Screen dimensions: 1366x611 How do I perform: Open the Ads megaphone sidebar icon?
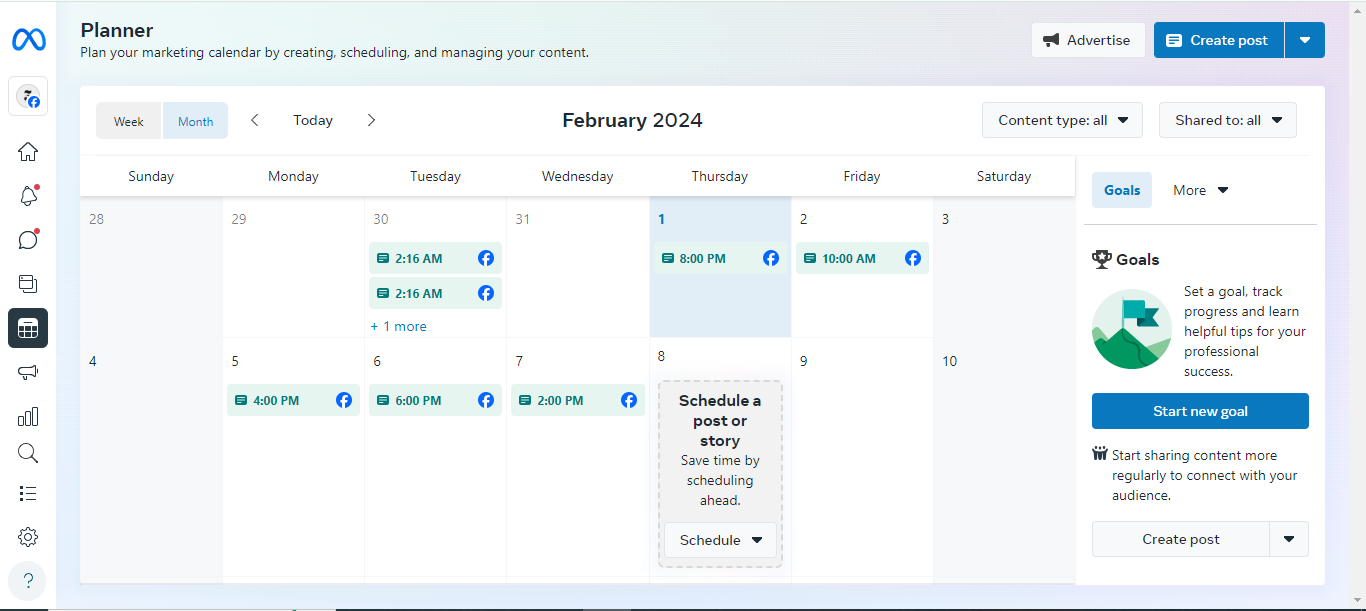click(28, 372)
